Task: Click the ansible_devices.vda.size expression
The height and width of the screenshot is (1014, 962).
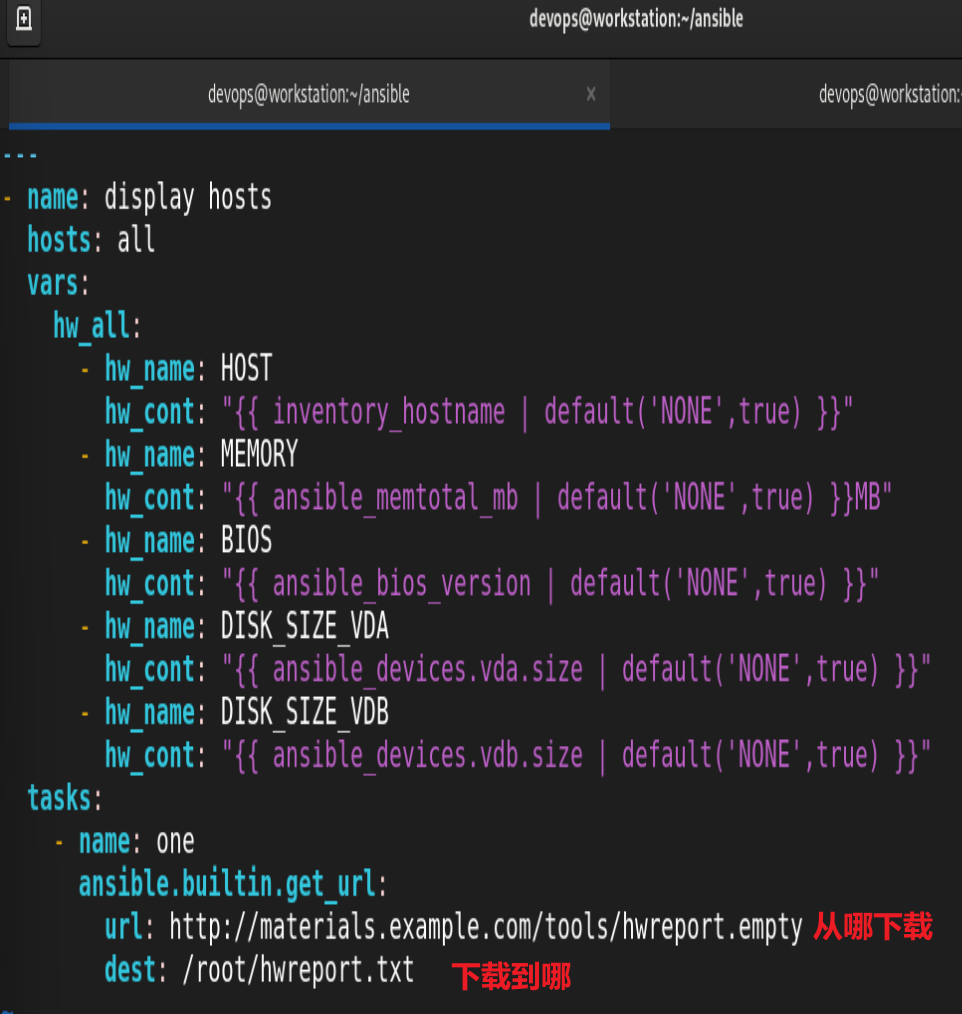Action: pyautogui.click(x=576, y=670)
